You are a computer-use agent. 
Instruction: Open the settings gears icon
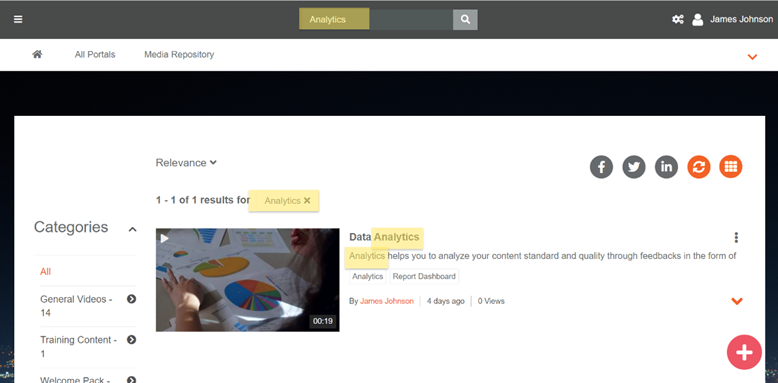pyautogui.click(x=678, y=19)
